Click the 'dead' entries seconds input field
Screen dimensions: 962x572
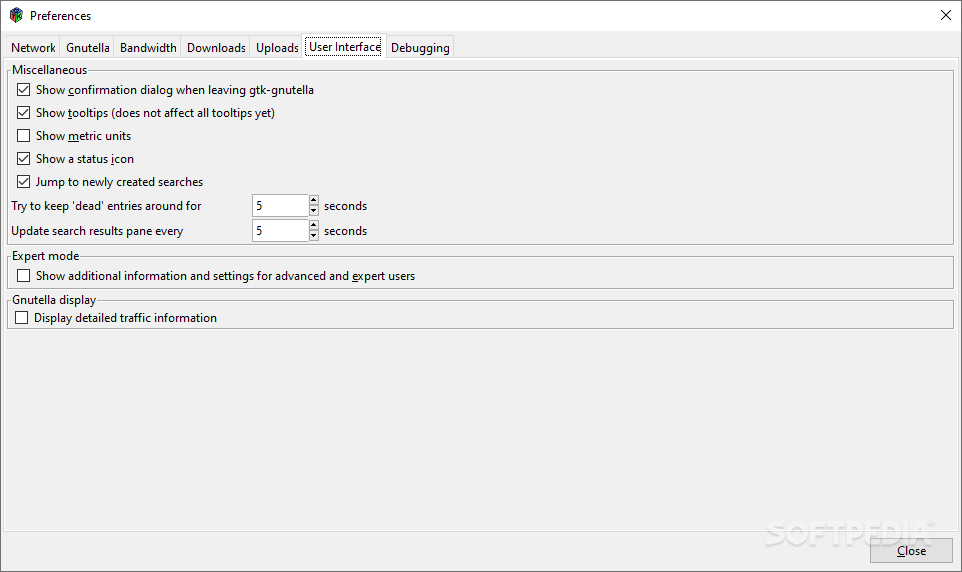pos(280,206)
